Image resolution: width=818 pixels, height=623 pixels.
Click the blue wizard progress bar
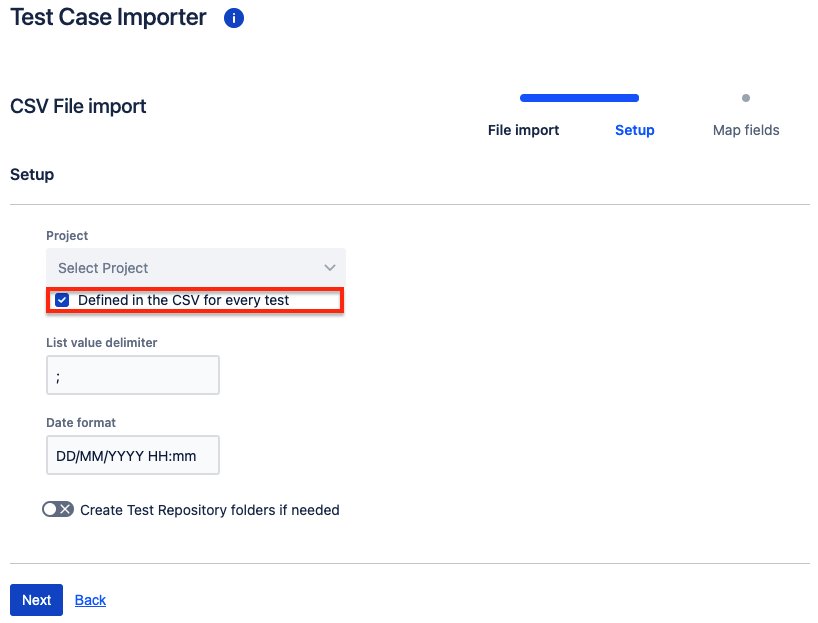pos(580,98)
